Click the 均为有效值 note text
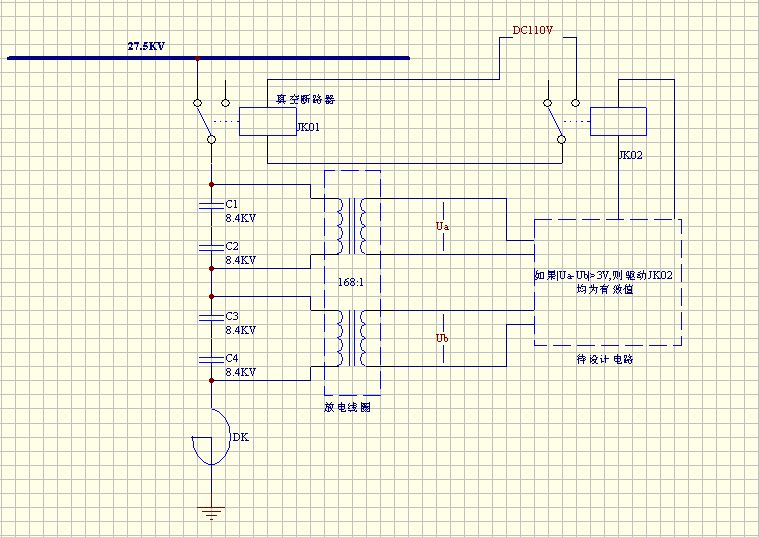The width and height of the screenshot is (759, 537). tap(605, 290)
